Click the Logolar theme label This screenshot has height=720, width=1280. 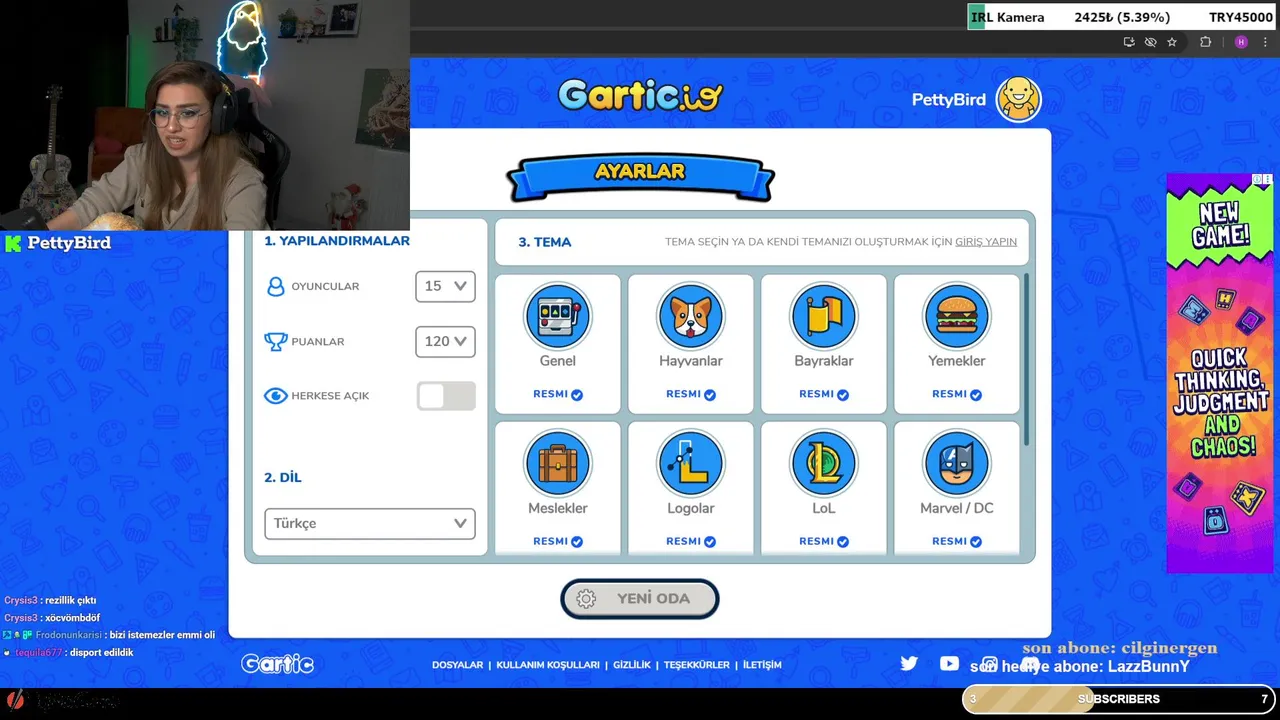pos(691,508)
